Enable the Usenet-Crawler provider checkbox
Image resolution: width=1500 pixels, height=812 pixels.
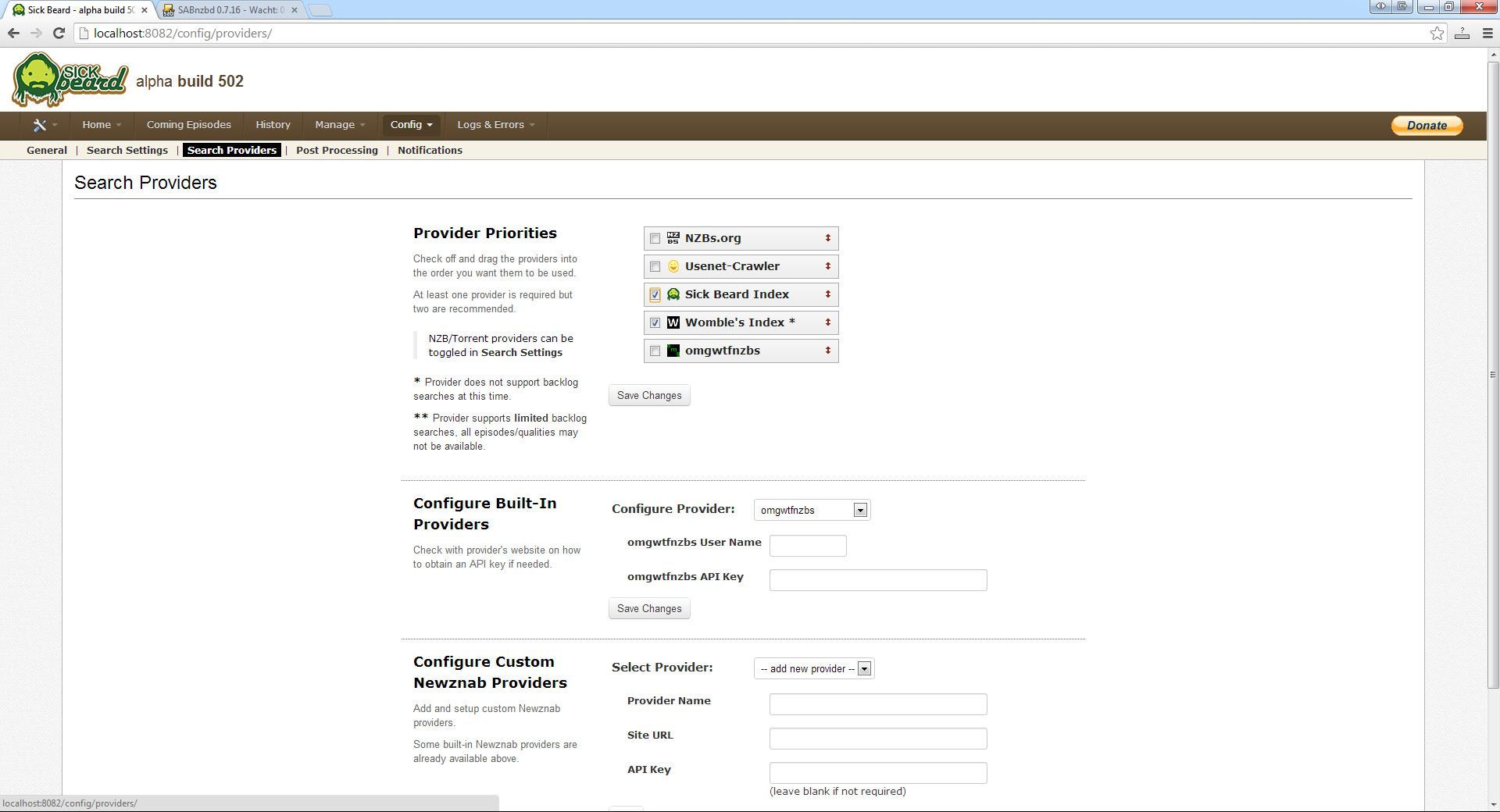[655, 267]
